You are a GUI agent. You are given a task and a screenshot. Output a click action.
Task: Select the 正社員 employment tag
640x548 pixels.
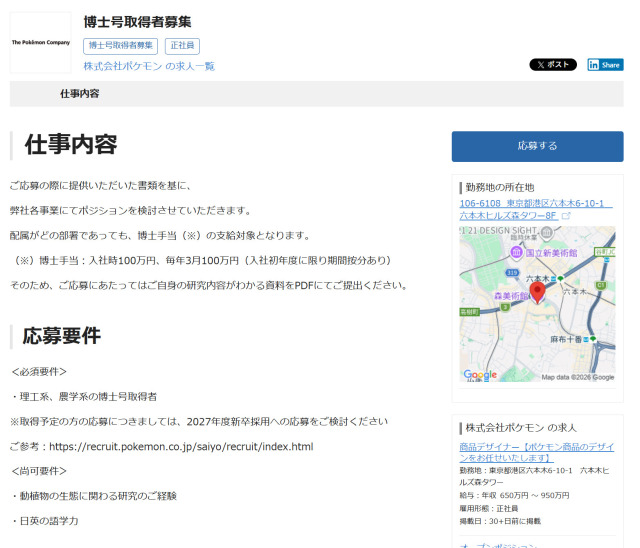click(183, 45)
